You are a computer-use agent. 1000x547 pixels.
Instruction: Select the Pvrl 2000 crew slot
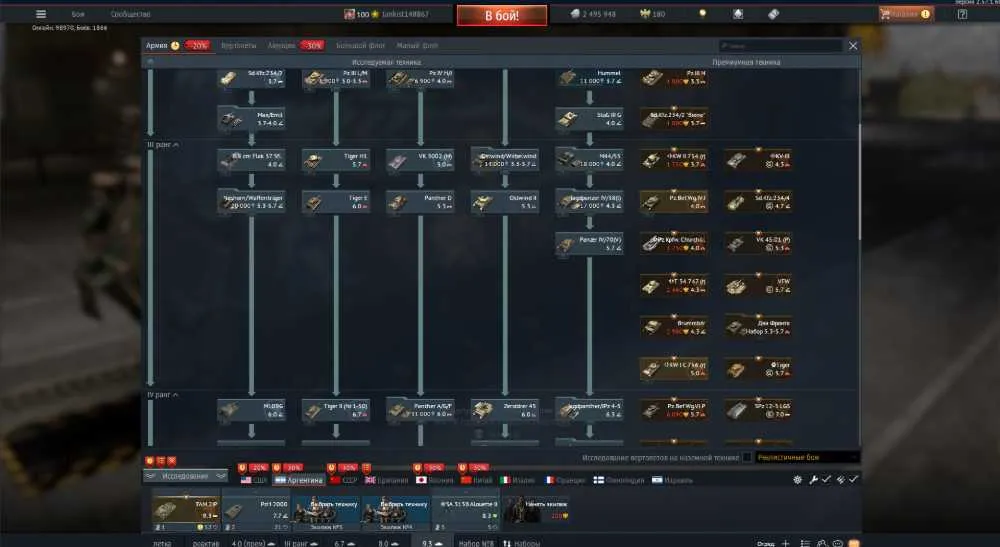pos(256,511)
